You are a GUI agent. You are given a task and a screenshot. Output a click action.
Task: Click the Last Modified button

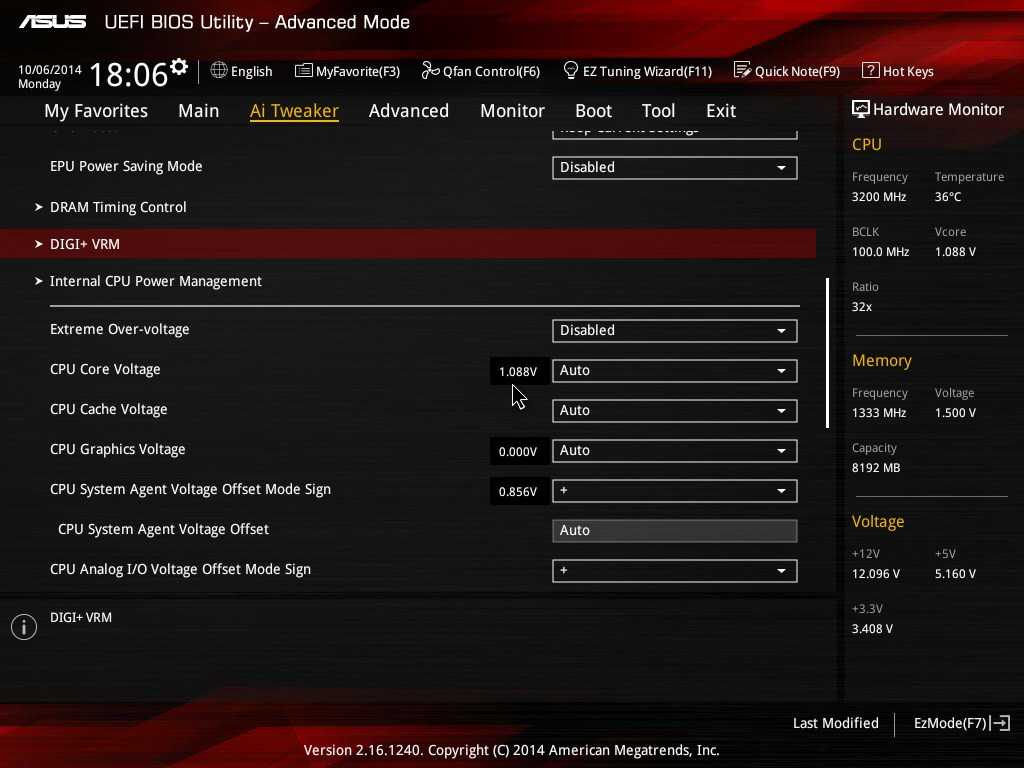pyautogui.click(x=835, y=723)
